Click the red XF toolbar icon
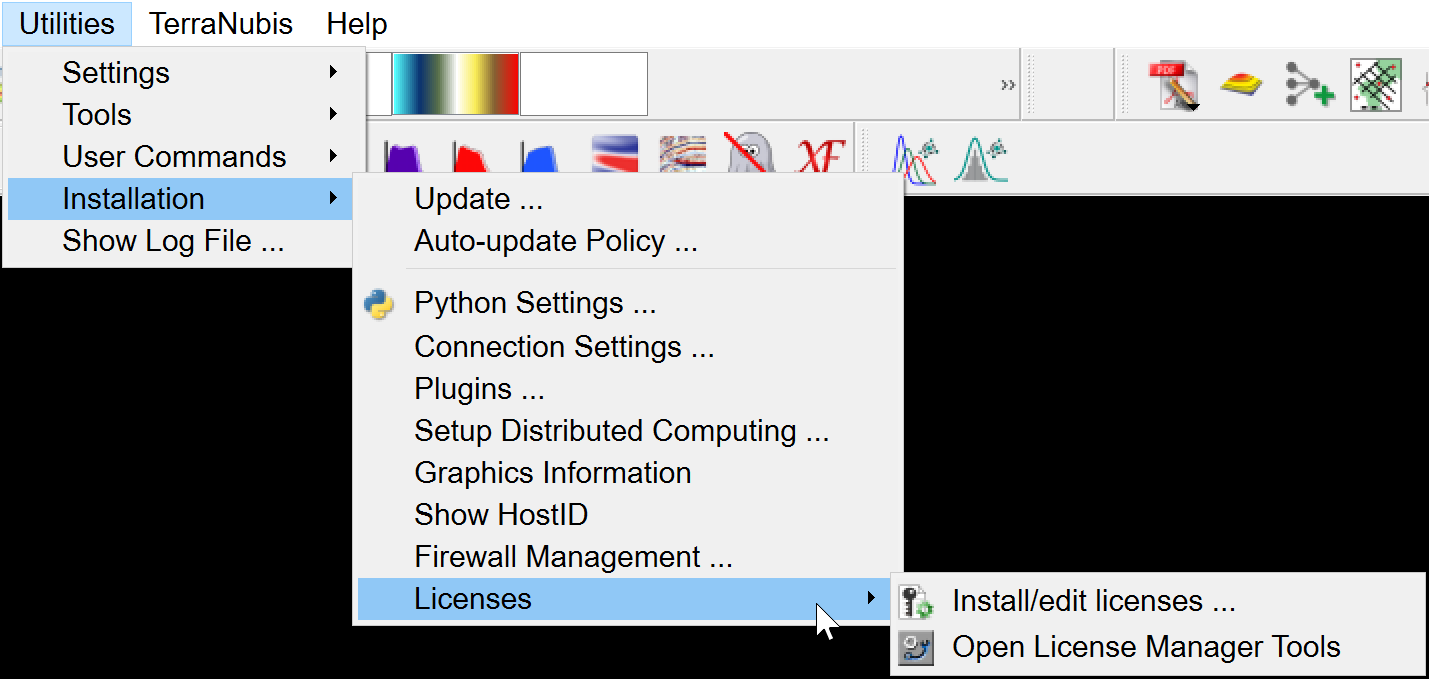The height and width of the screenshot is (679, 1429). (820, 157)
